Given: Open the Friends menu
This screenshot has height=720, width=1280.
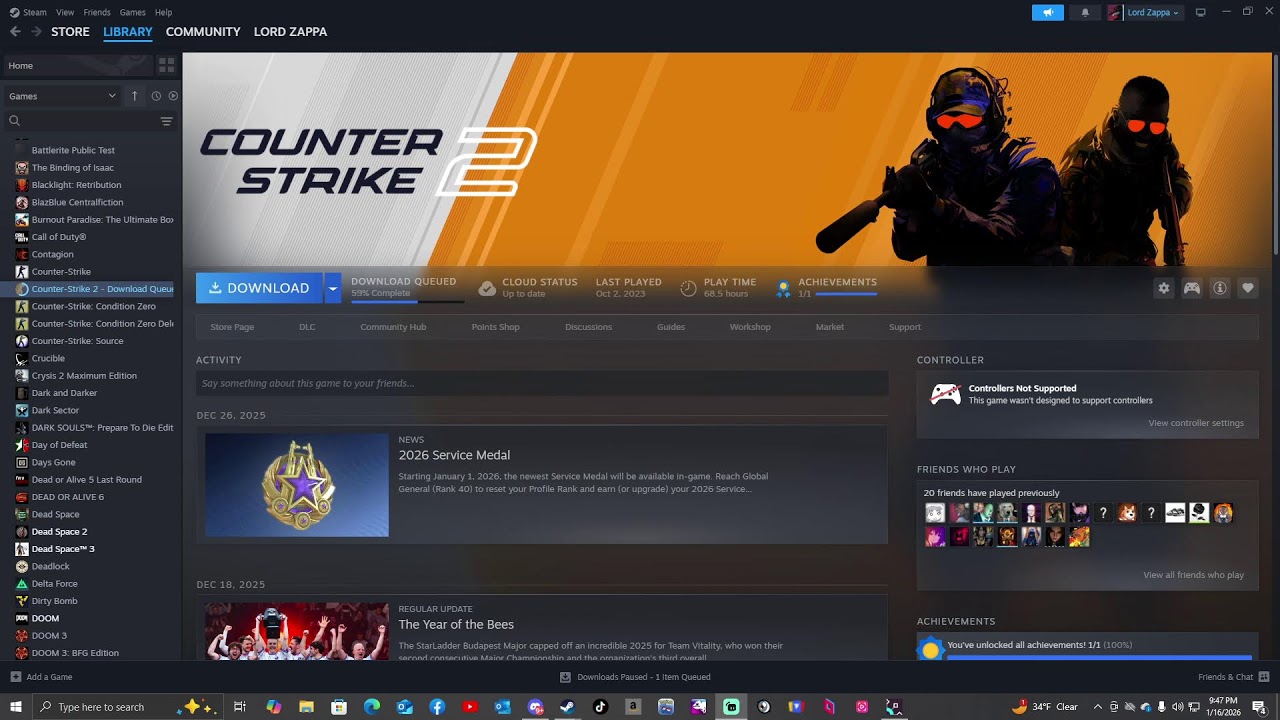Looking at the screenshot, I should pyautogui.click(x=97, y=12).
